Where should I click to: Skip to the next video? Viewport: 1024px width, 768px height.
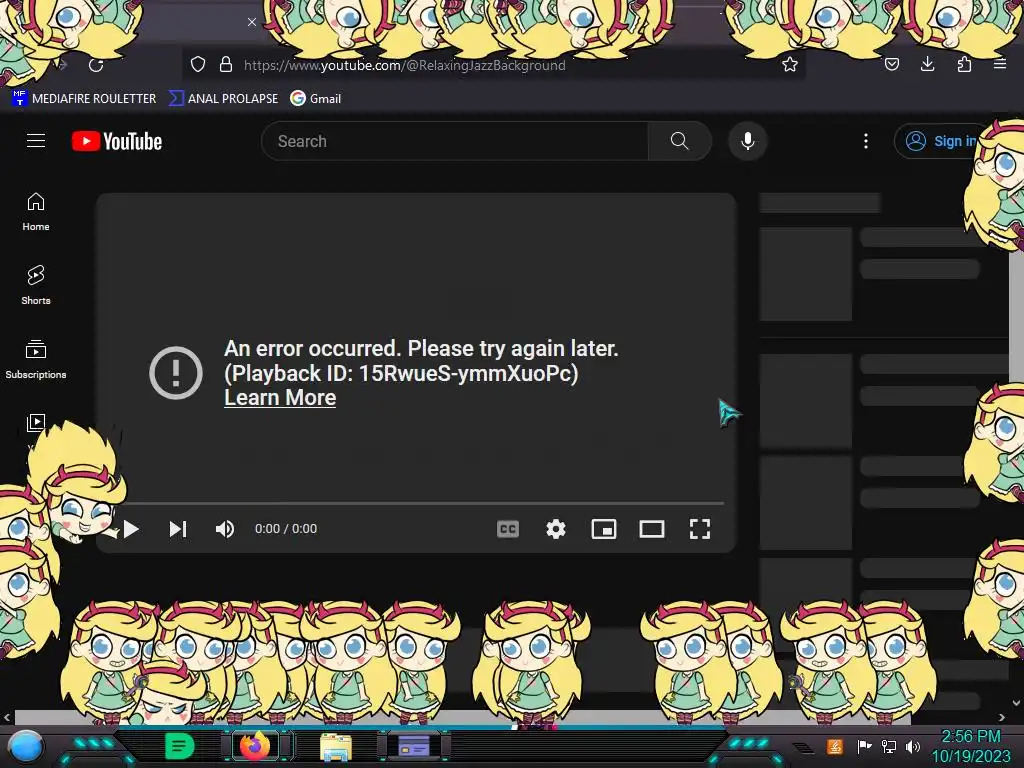click(178, 529)
